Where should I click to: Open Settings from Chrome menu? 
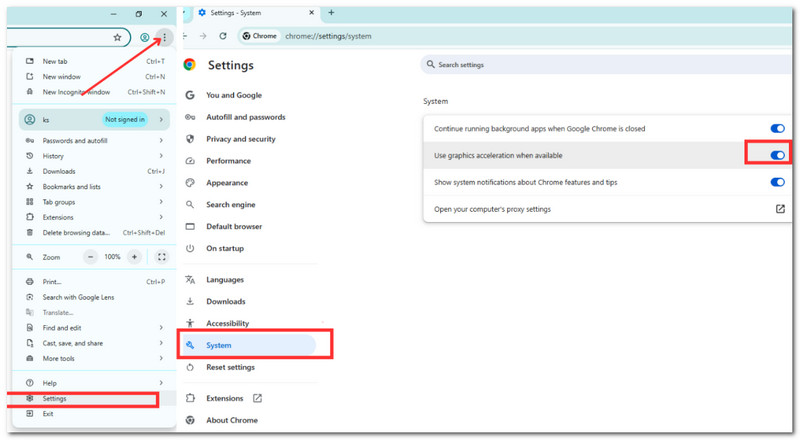pos(95,398)
